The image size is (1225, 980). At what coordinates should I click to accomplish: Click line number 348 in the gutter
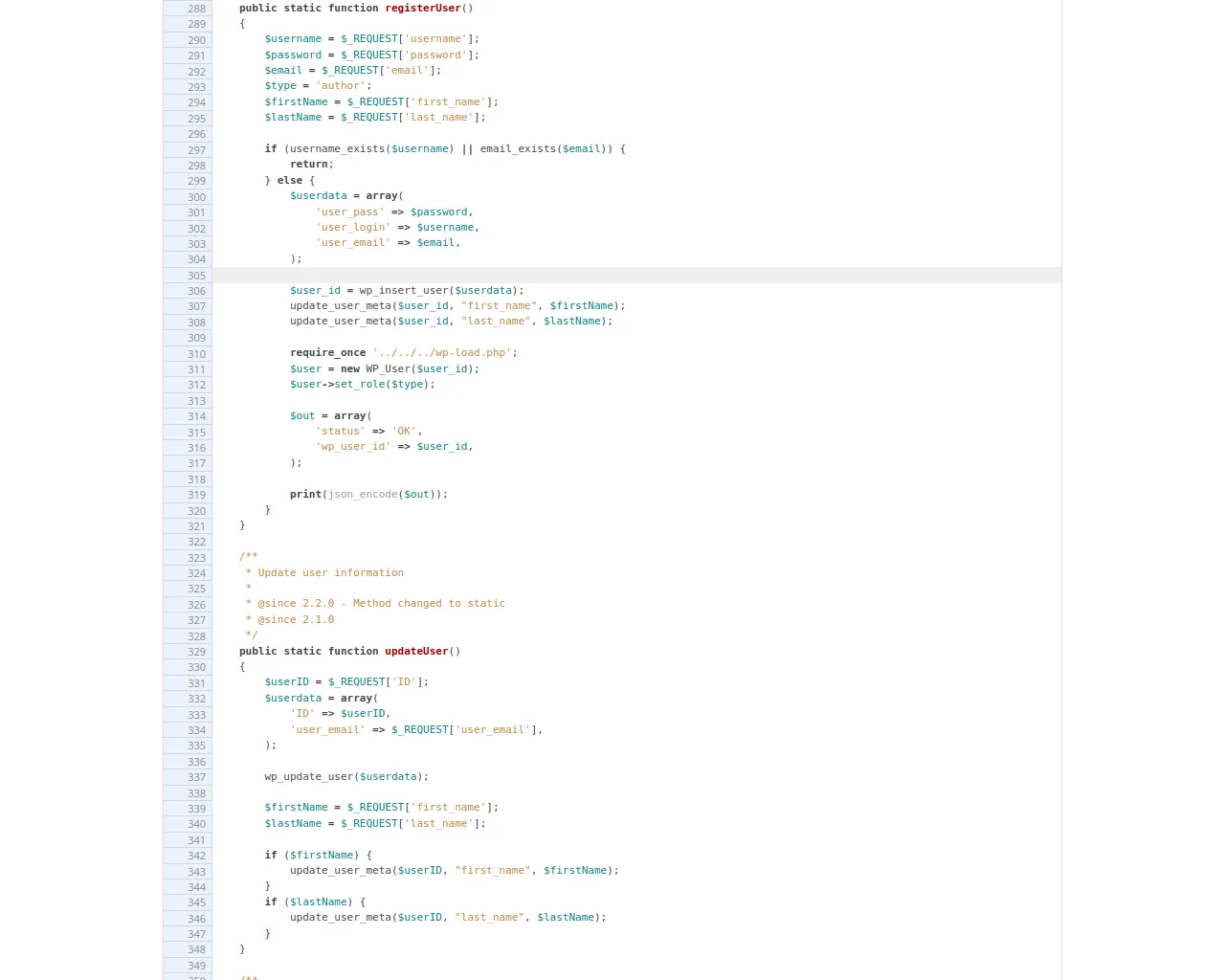(196, 949)
